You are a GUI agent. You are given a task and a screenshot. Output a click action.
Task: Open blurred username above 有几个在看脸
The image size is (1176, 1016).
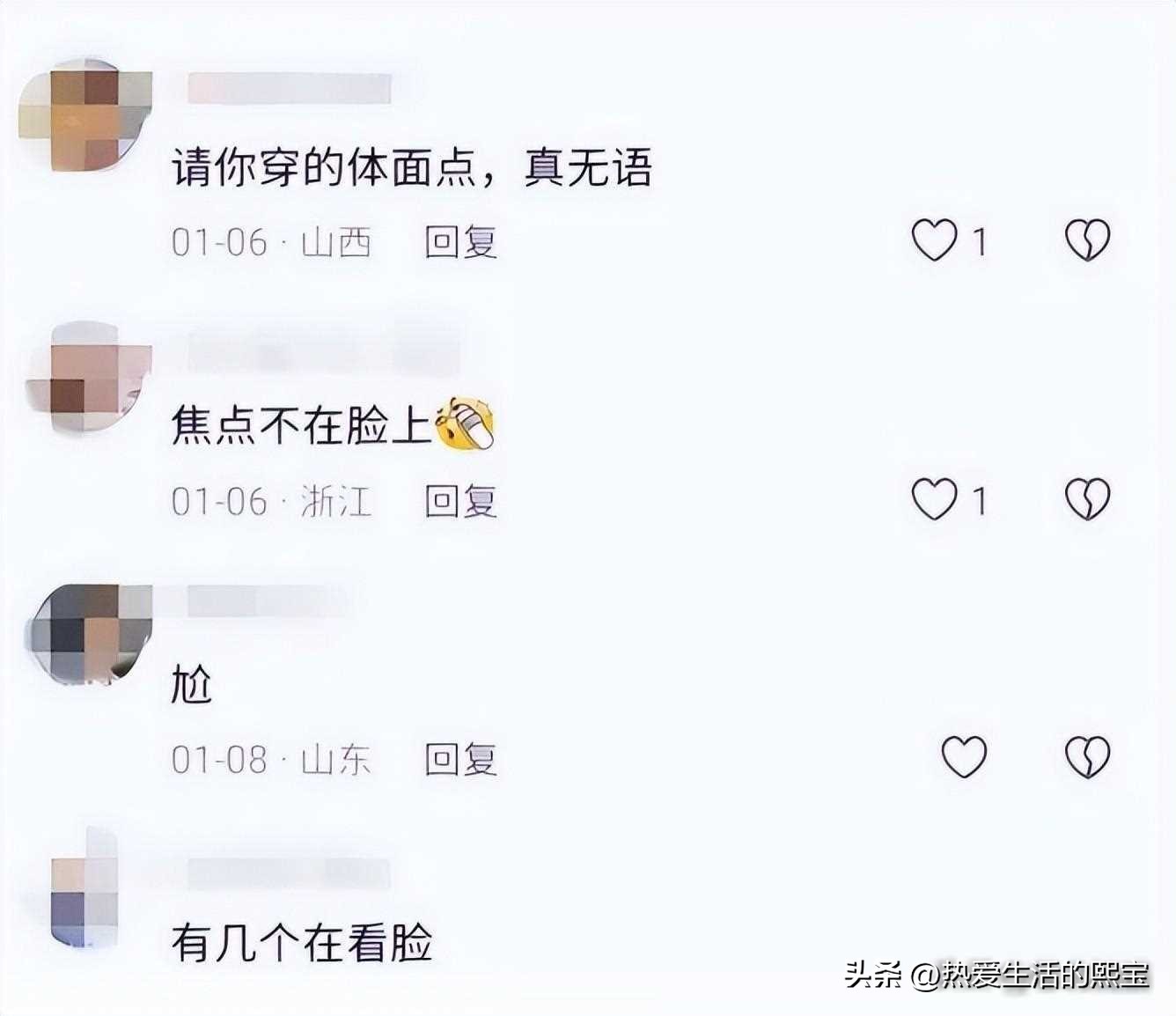click(x=289, y=872)
